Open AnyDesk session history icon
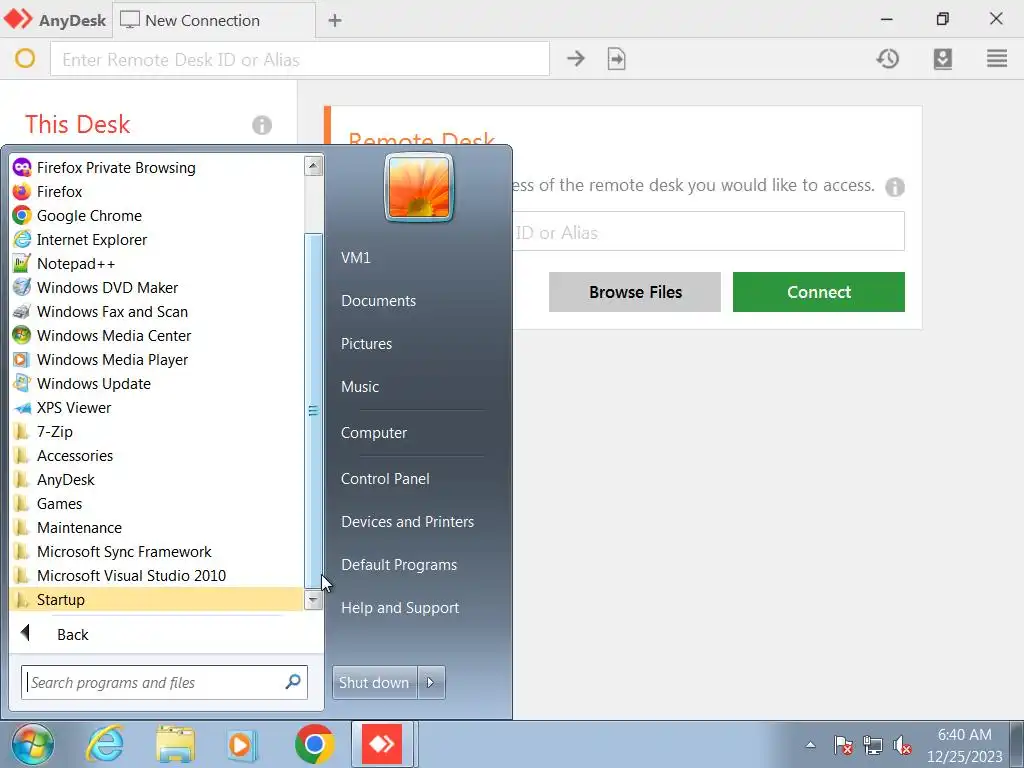 (888, 59)
